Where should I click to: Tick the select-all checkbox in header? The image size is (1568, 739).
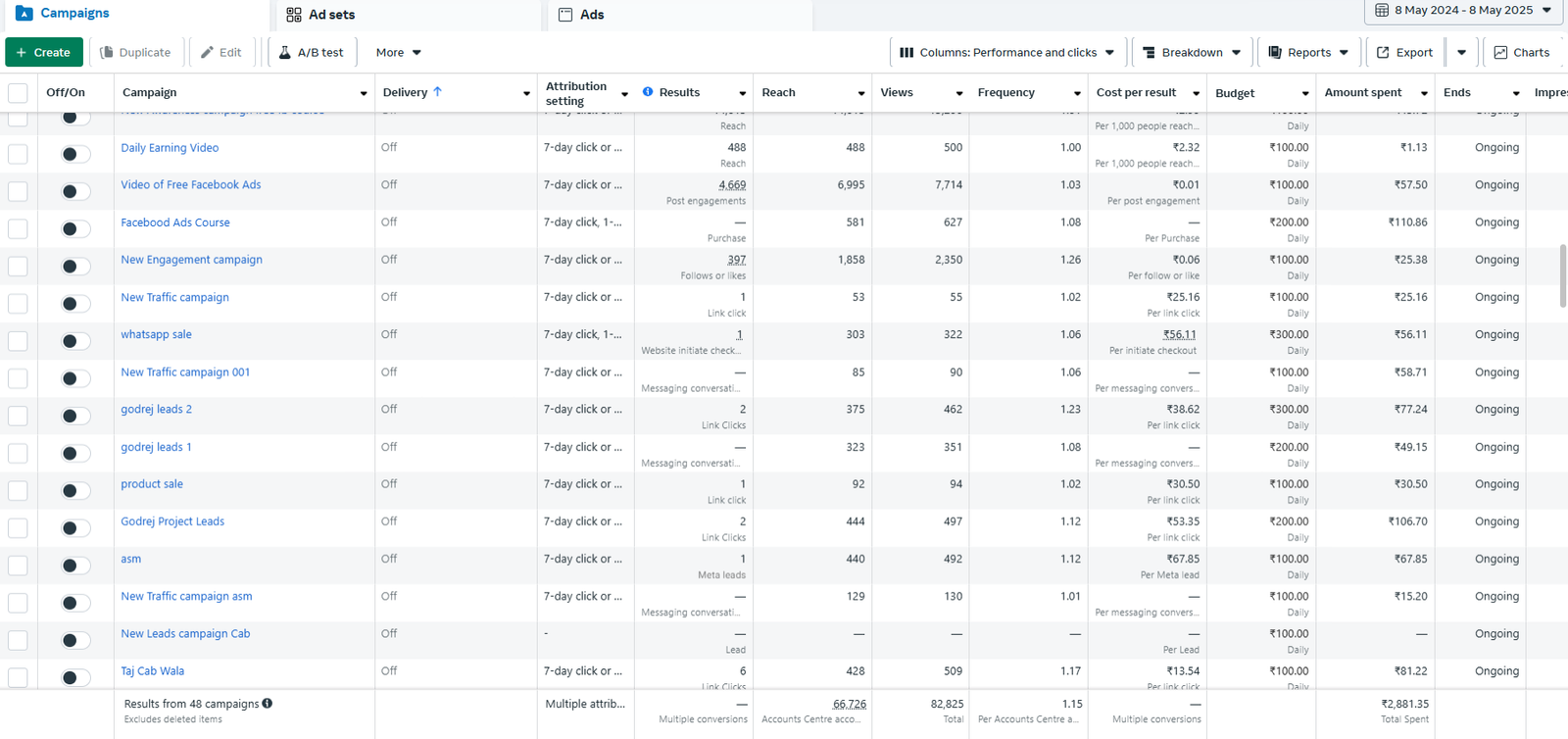point(18,93)
